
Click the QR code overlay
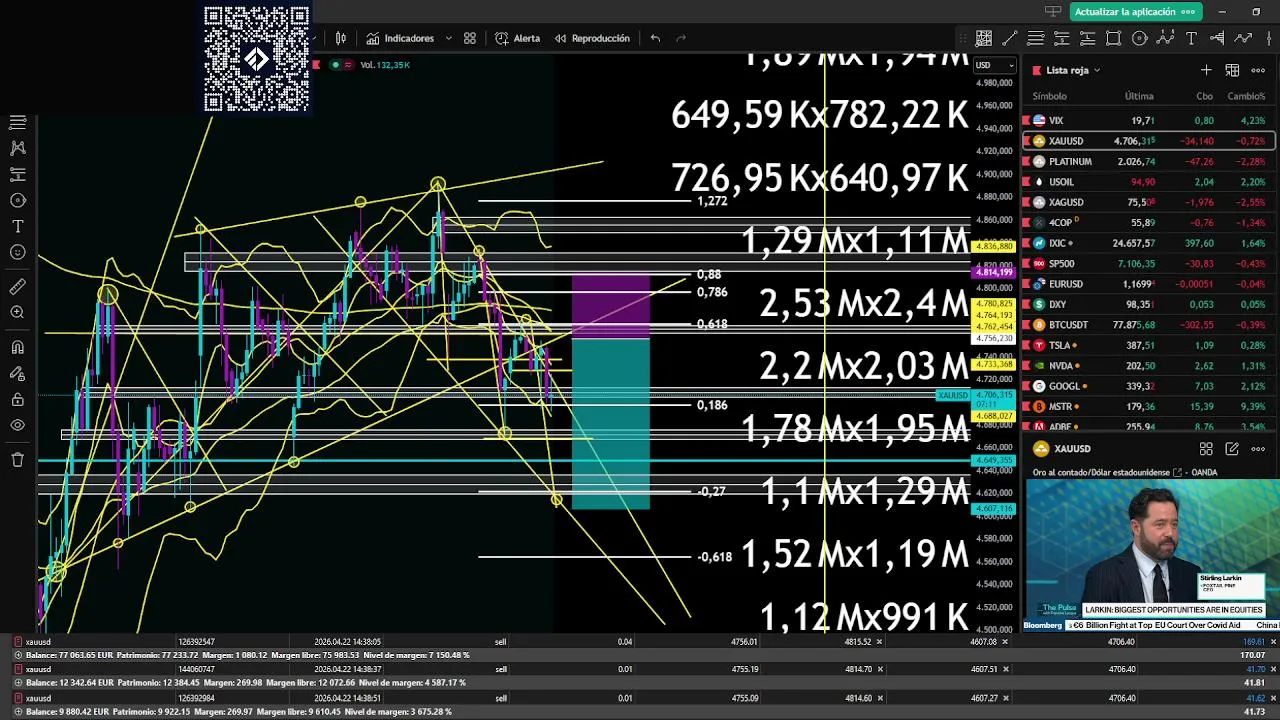click(257, 59)
